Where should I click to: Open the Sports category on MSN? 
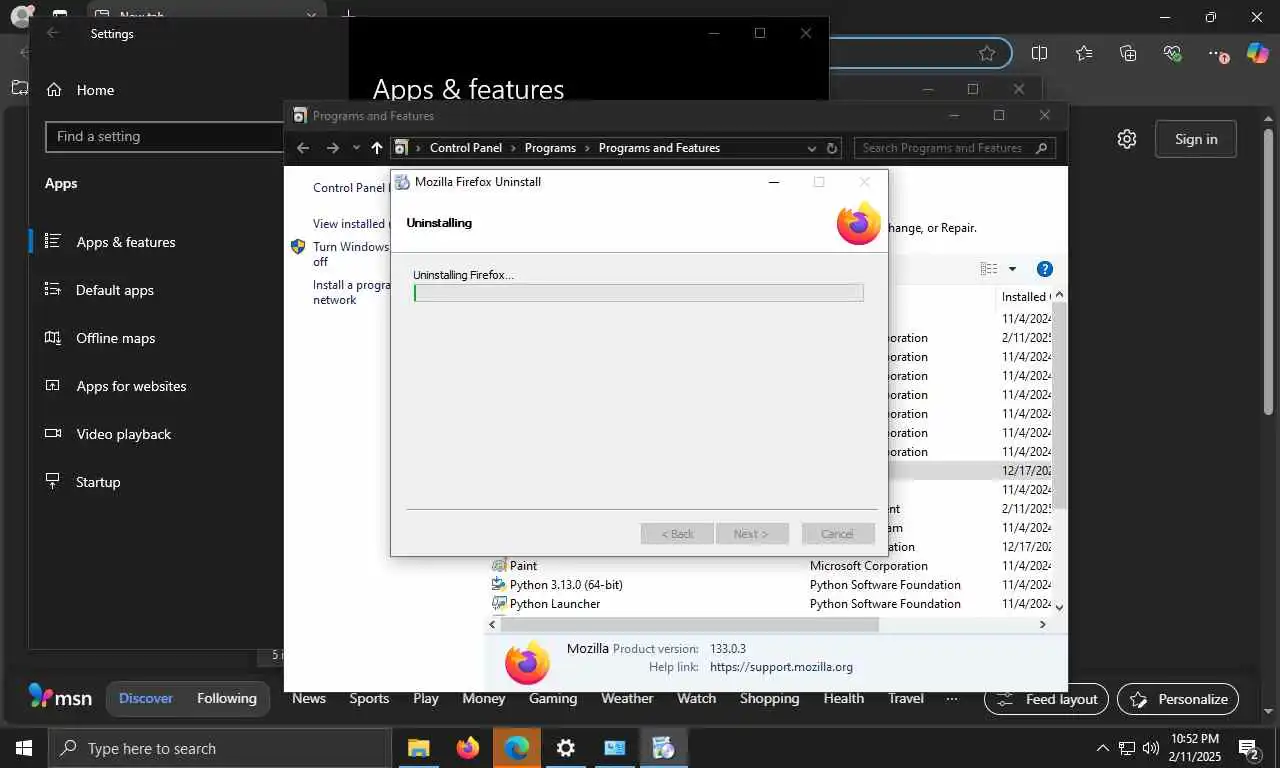369,698
